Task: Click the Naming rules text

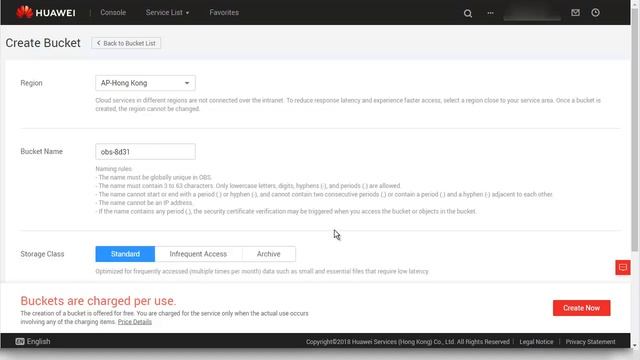Action: click(114, 169)
